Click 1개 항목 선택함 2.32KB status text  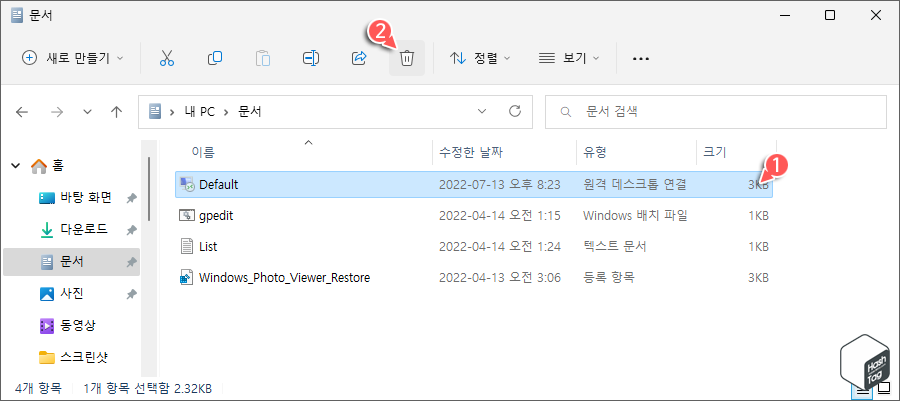click(148, 388)
